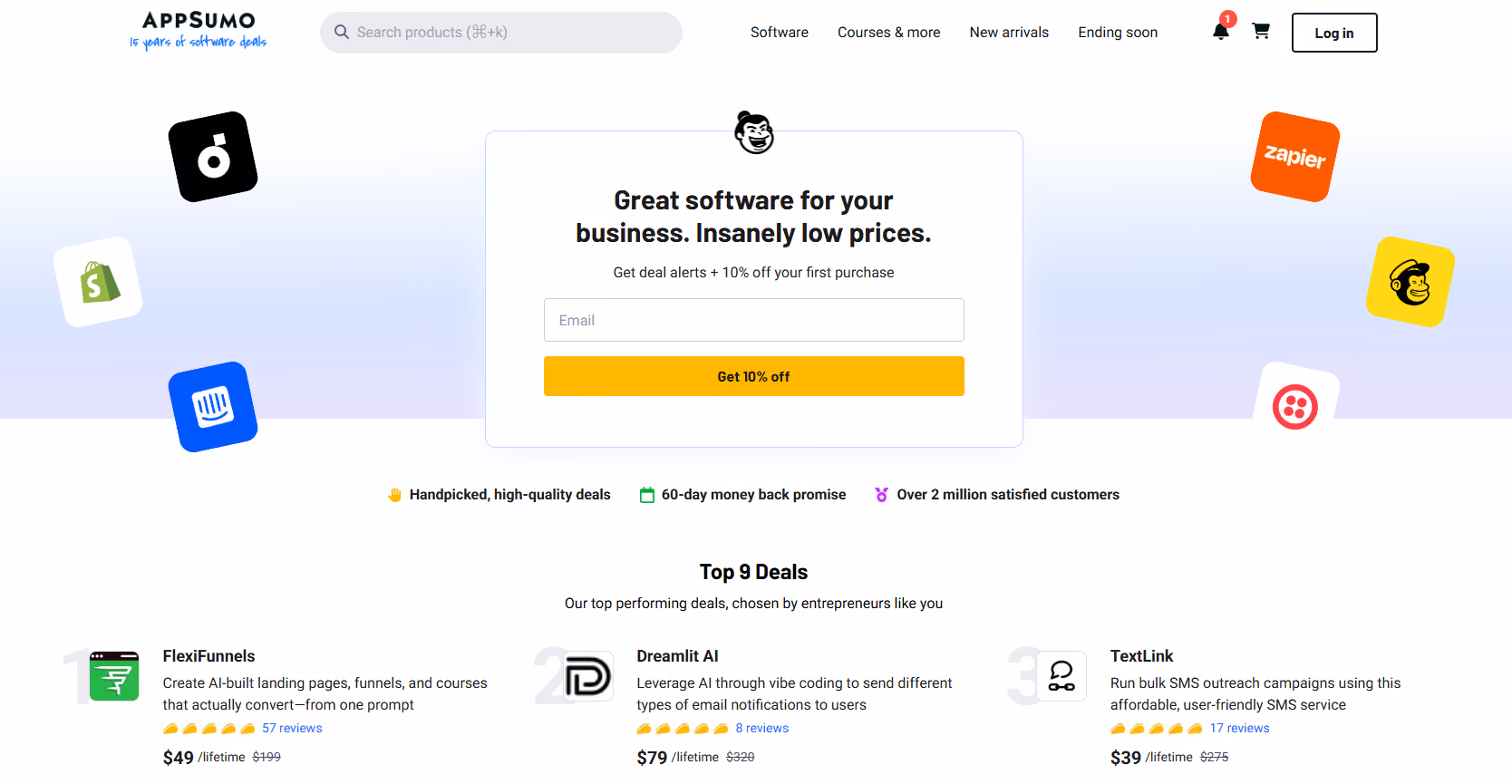Click the Dreamlit AI product icon

pos(588,676)
